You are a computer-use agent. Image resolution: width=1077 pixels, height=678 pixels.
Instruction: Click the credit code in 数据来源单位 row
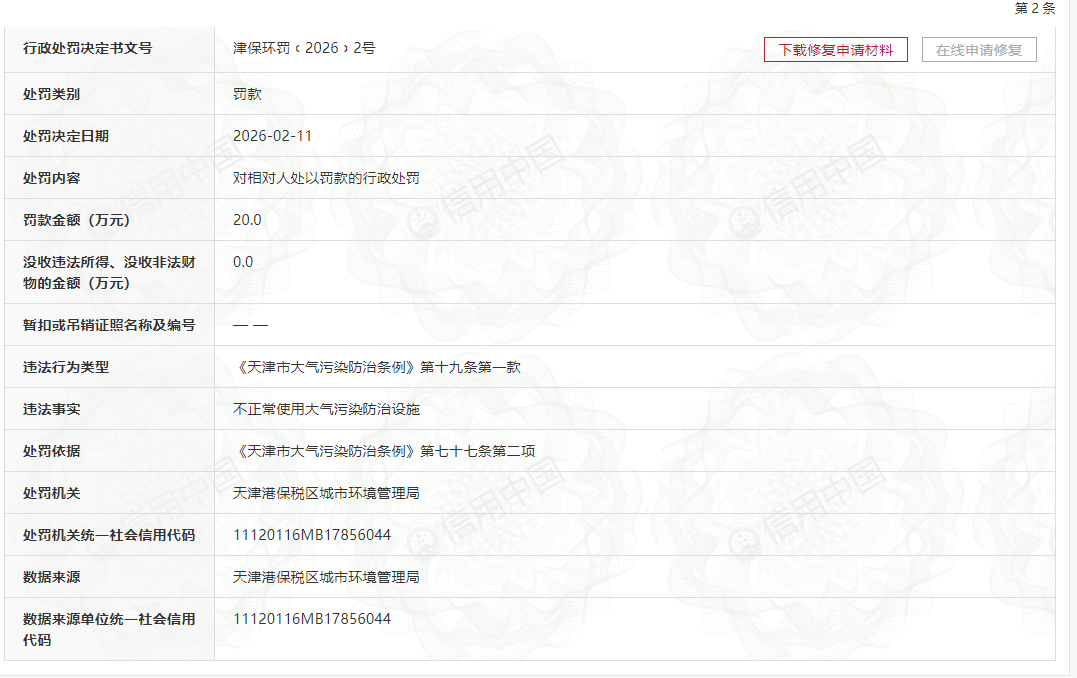(312, 619)
